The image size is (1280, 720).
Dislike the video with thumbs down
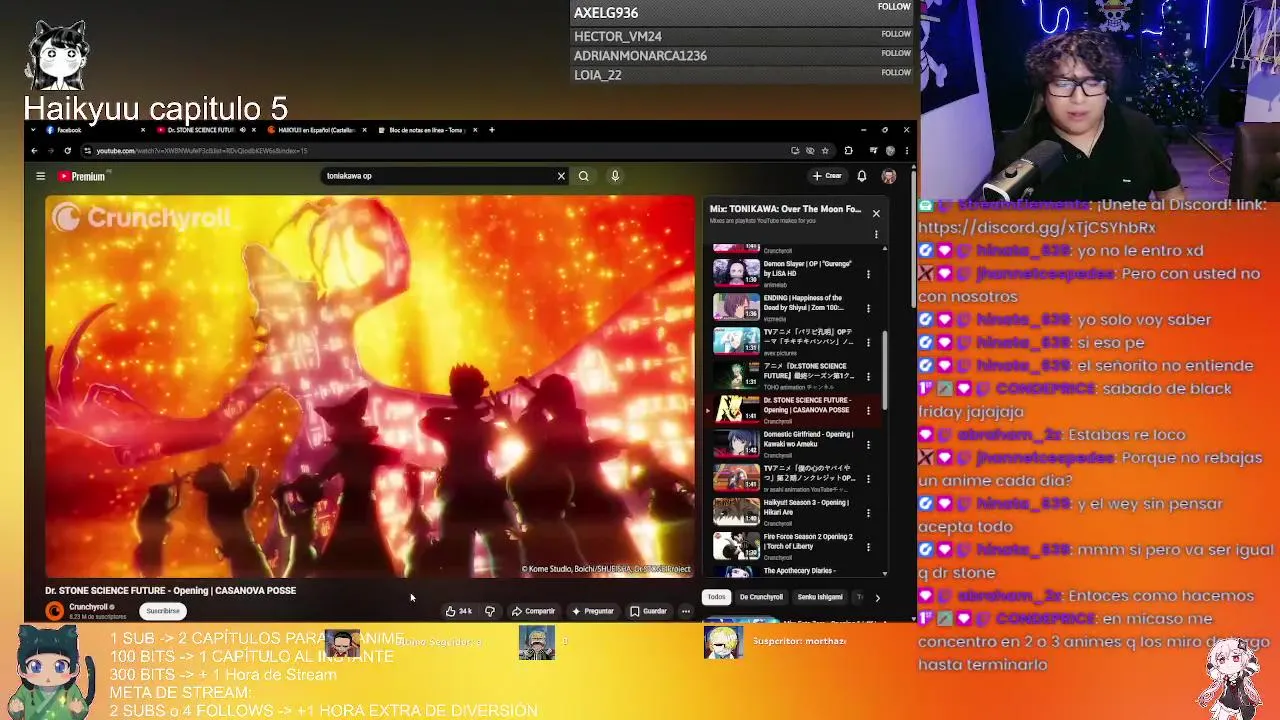[x=490, y=611]
